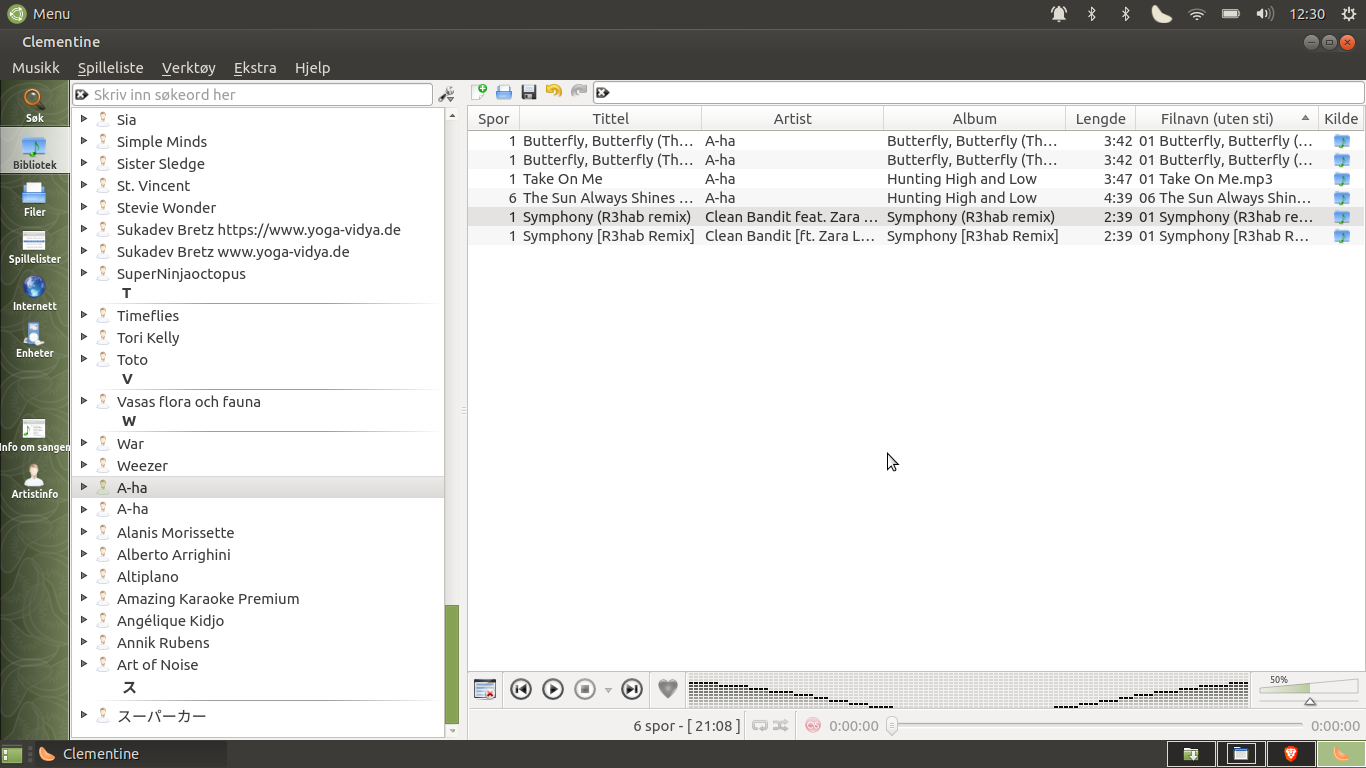The height and width of the screenshot is (768, 1366).
Task: Open the Søk panel in the sidebar
Action: point(35,104)
